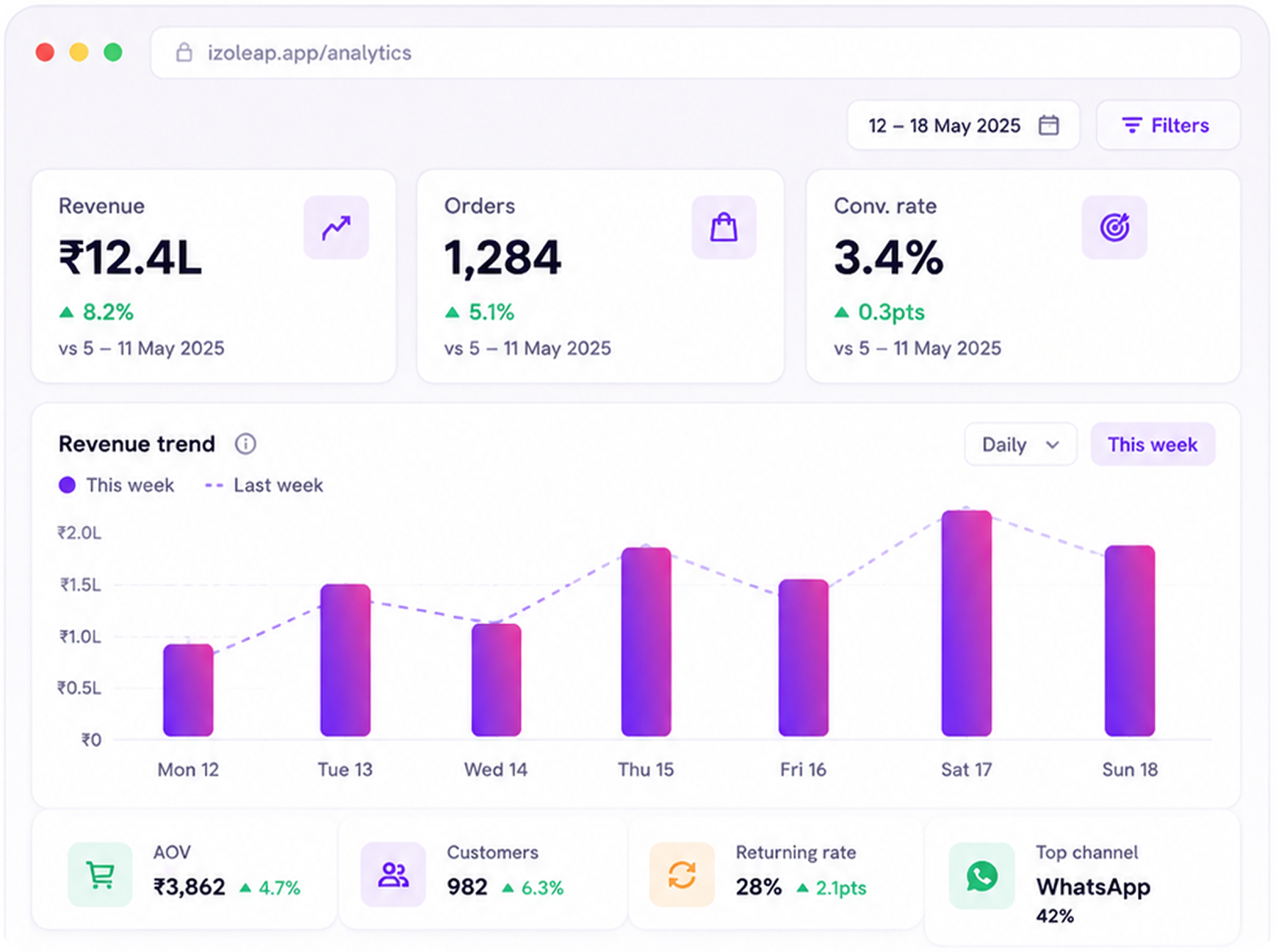Click the ₹1.5L axis label

point(81,585)
